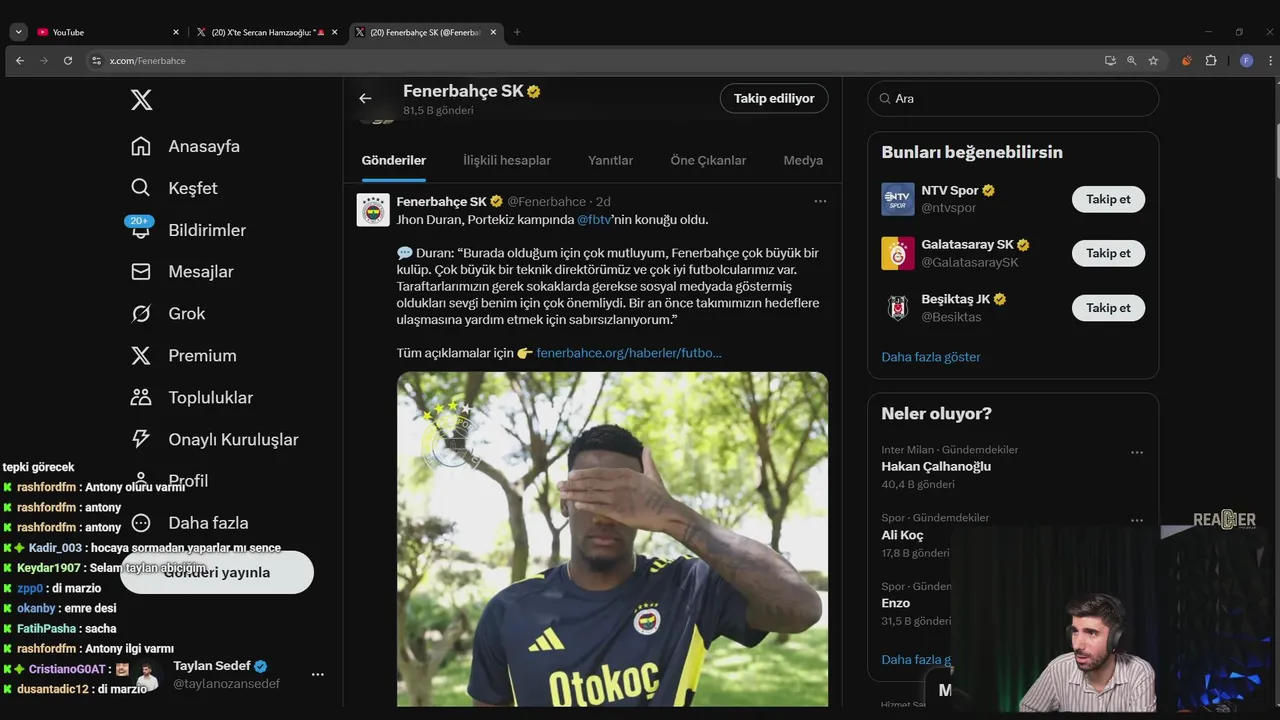The image size is (1280, 720).
Task: Open Beşiktaş JK profile avatar
Action: click(x=898, y=308)
